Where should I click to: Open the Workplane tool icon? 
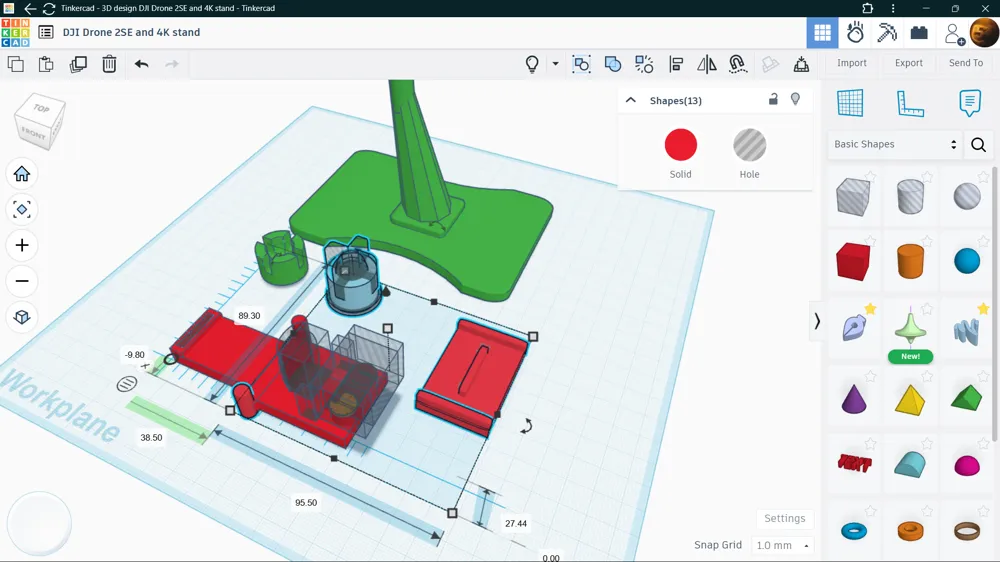click(850, 103)
